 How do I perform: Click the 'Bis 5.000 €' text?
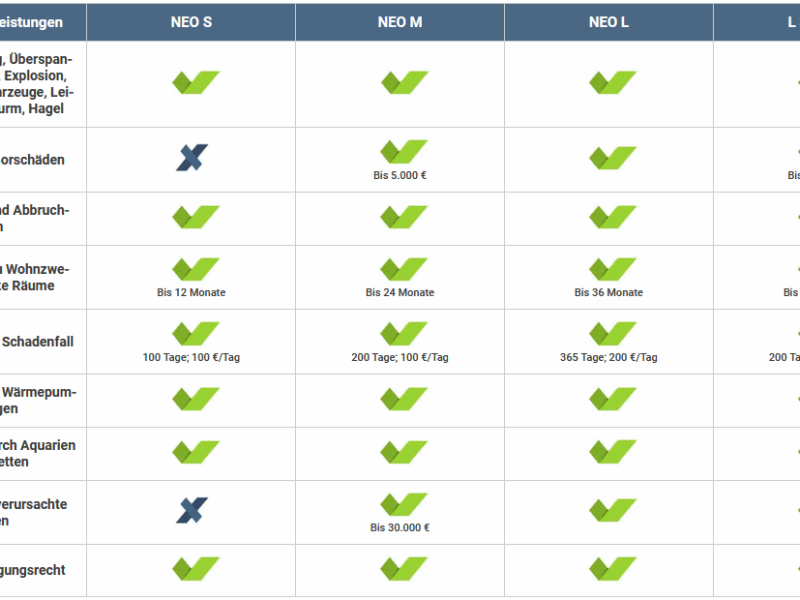400,175
